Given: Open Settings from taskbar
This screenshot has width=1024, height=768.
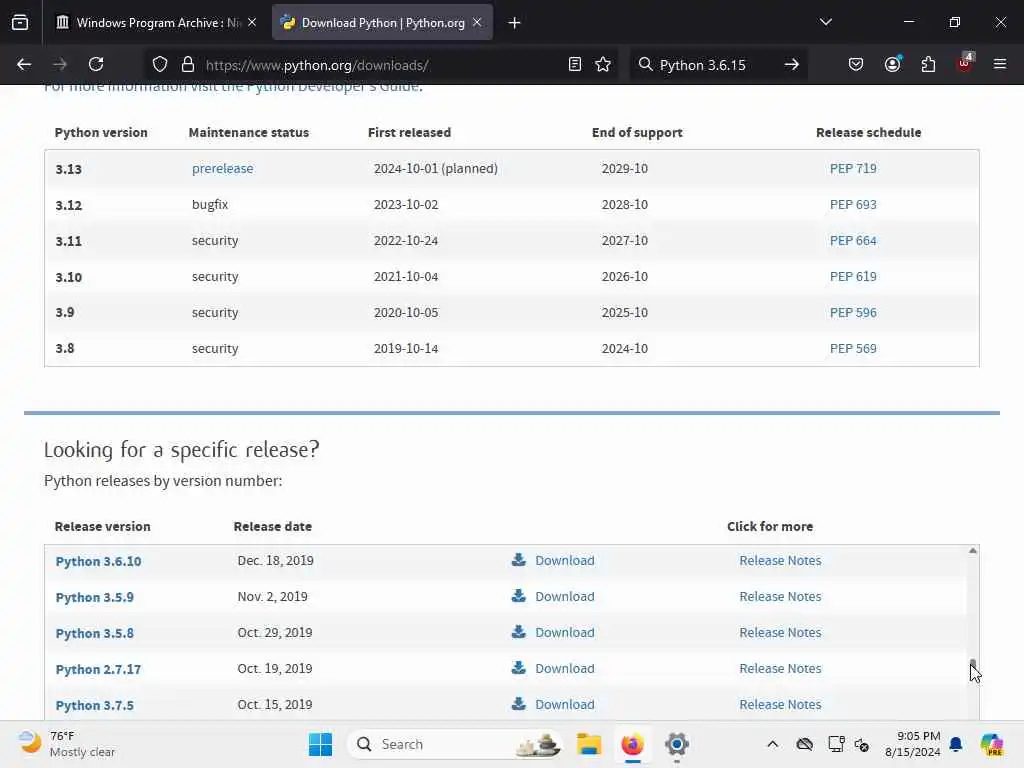Looking at the screenshot, I should (x=677, y=744).
